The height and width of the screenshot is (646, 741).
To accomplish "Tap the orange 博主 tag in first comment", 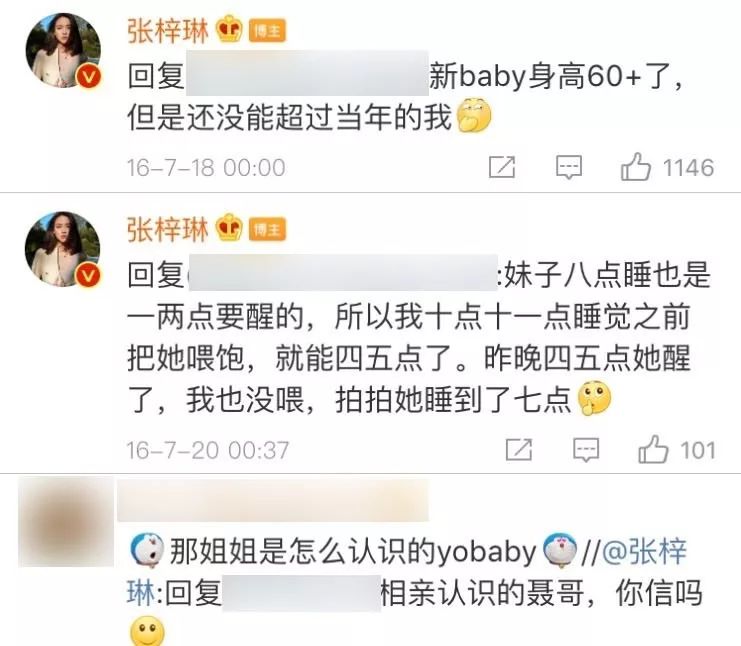I will coord(267,31).
